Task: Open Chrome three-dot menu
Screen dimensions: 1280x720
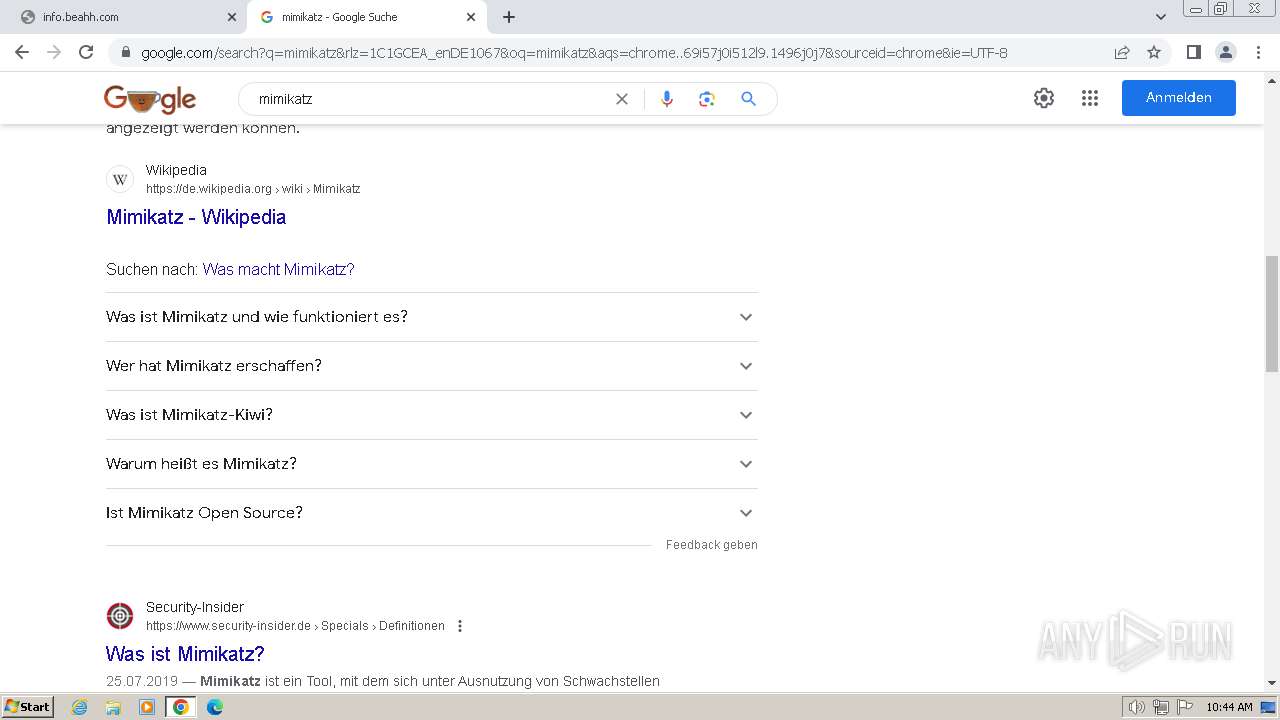Action: pos(1258,52)
